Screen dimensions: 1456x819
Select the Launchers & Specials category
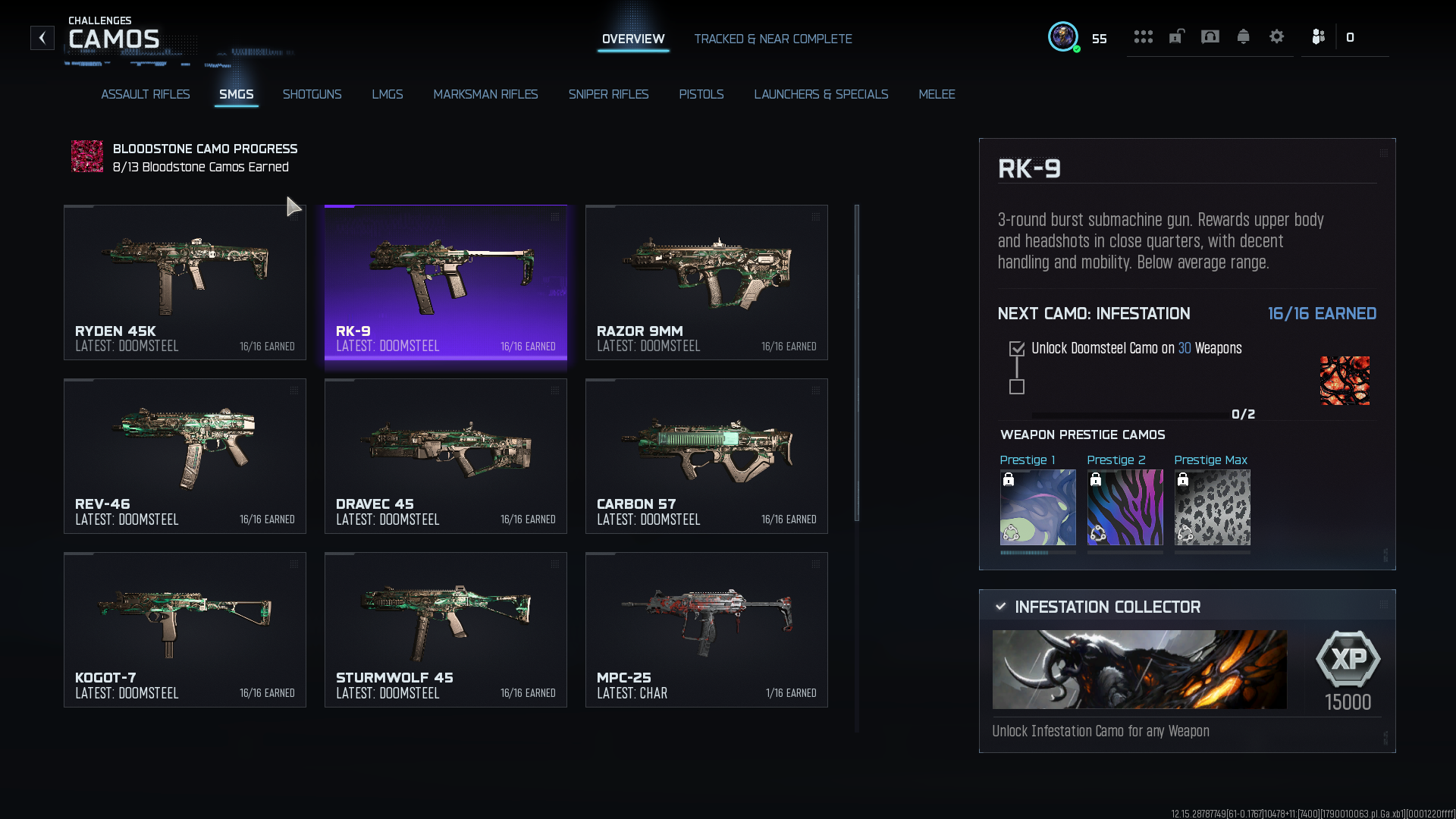821,94
